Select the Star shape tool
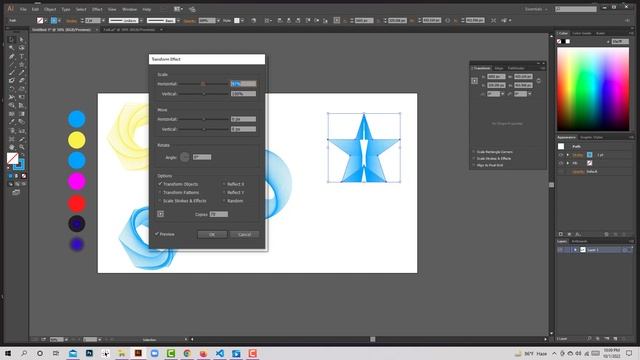The image size is (640, 360). click(x=22, y=64)
